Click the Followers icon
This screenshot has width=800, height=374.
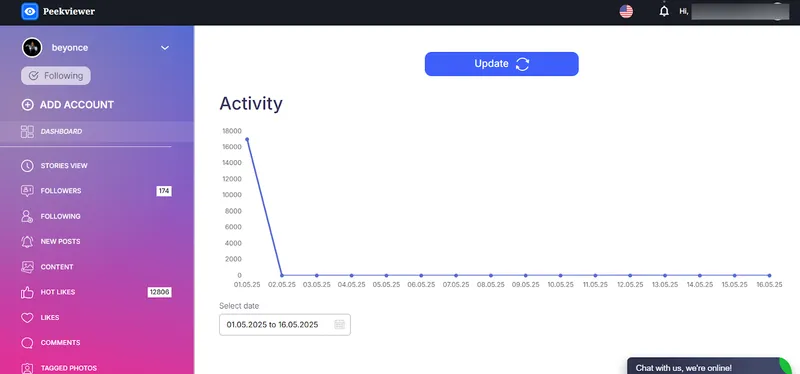pos(27,191)
